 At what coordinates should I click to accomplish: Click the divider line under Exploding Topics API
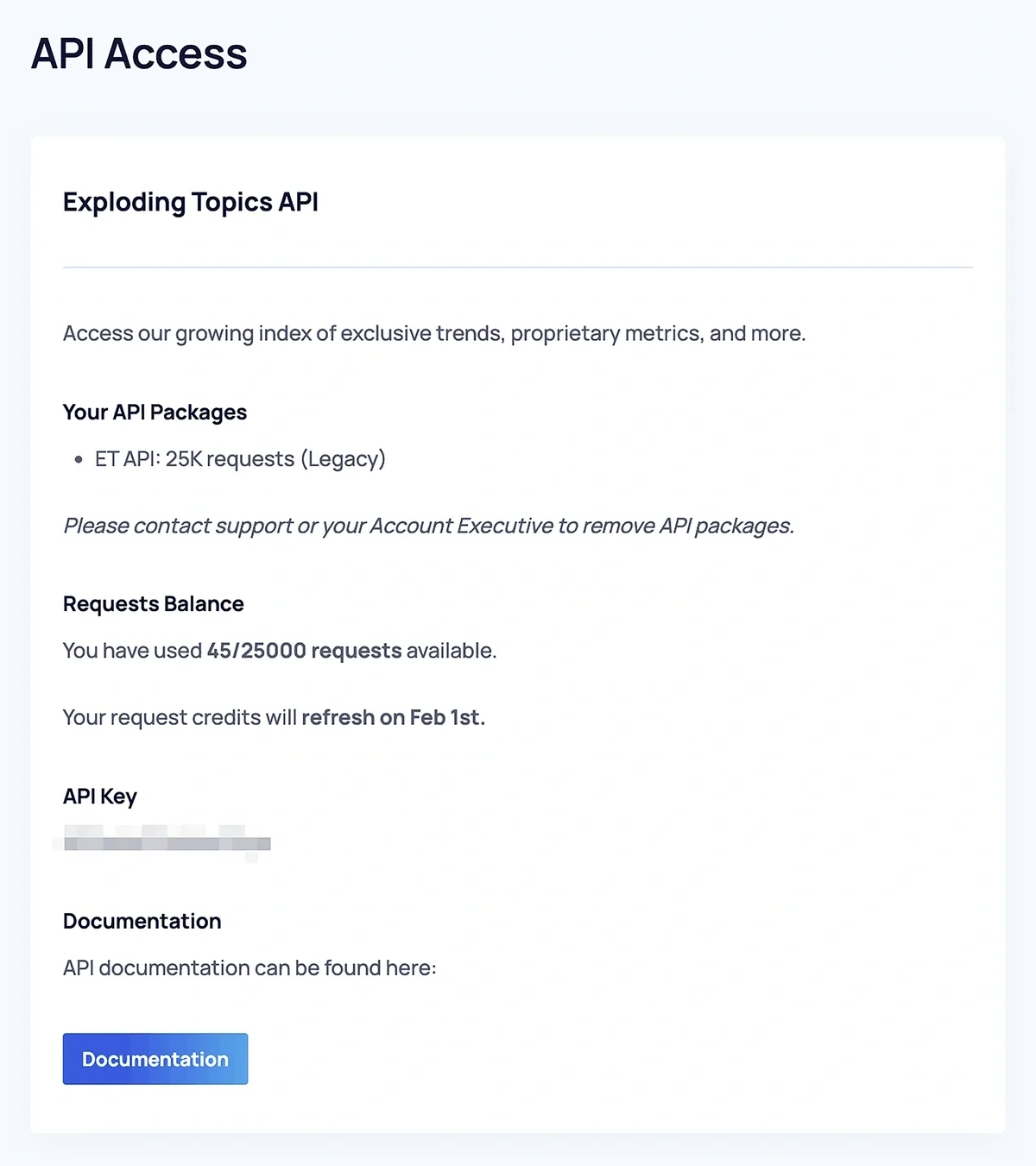point(518,268)
